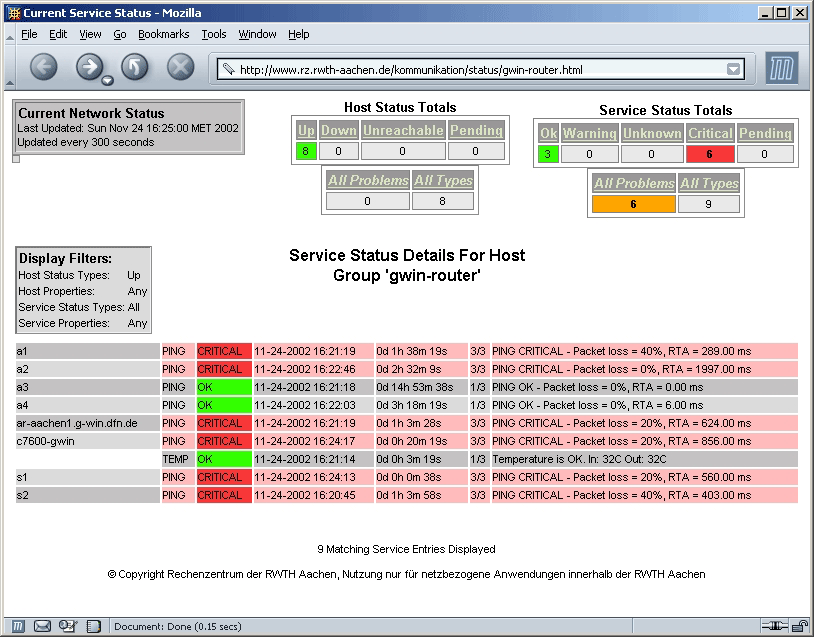
Task: Open Mail from the status bar envelope icon
Action: (42, 626)
